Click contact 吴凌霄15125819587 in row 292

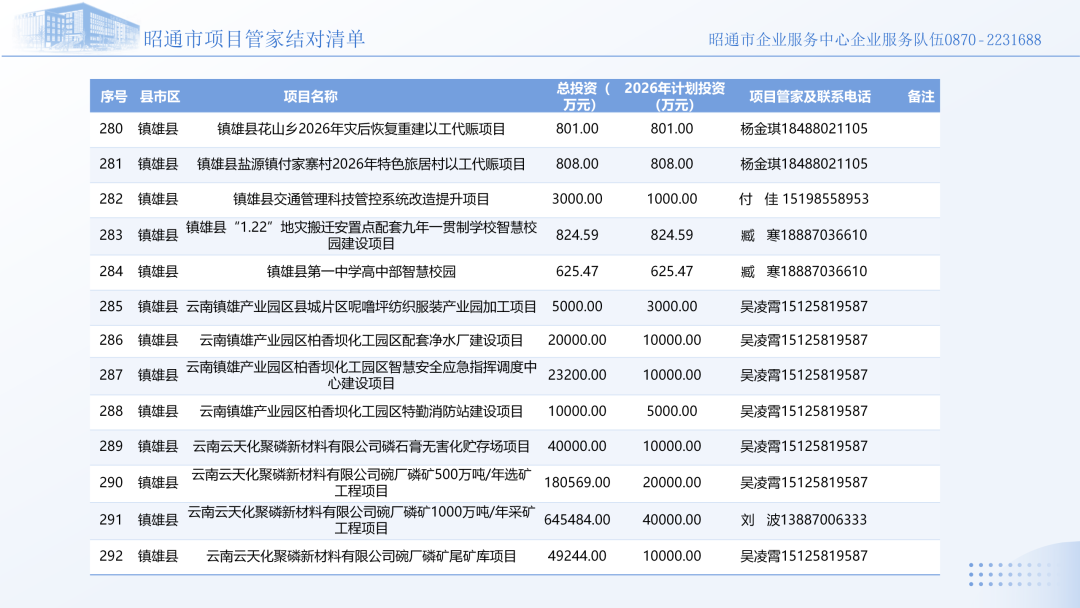click(x=804, y=556)
